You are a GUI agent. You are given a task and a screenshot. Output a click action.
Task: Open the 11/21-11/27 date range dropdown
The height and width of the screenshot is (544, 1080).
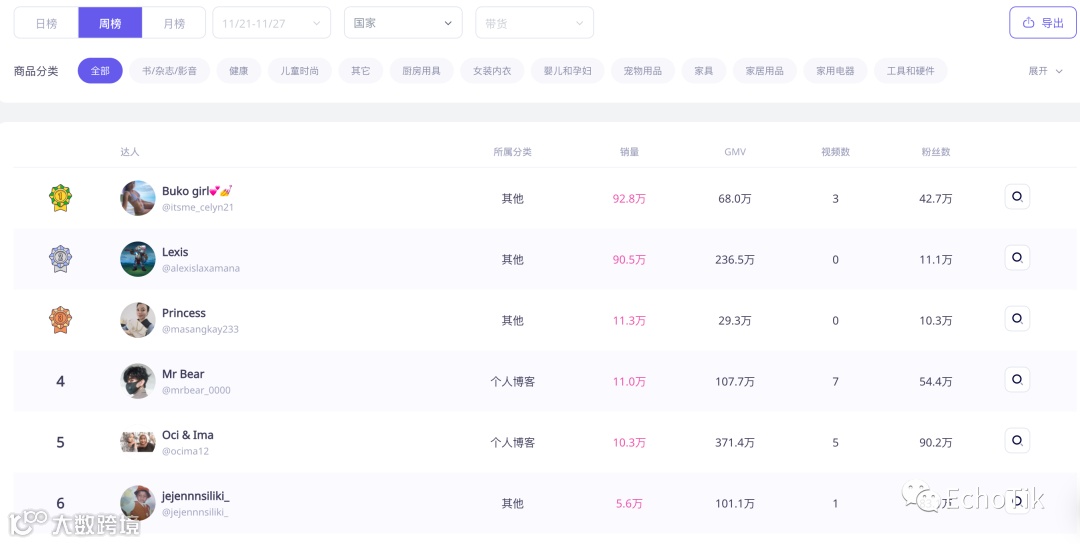pos(272,23)
